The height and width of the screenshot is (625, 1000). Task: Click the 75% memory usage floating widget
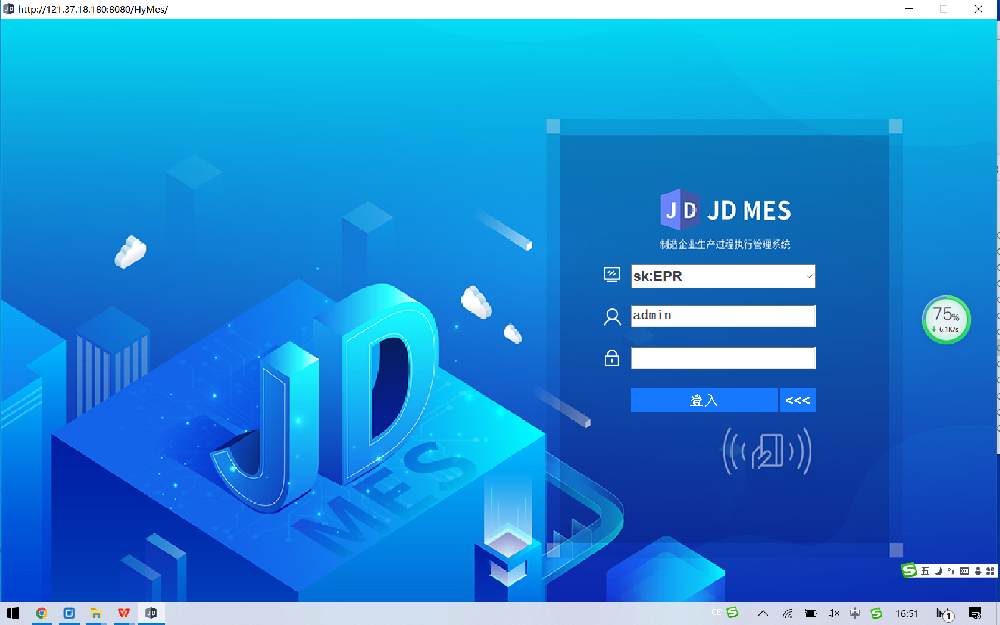(946, 319)
